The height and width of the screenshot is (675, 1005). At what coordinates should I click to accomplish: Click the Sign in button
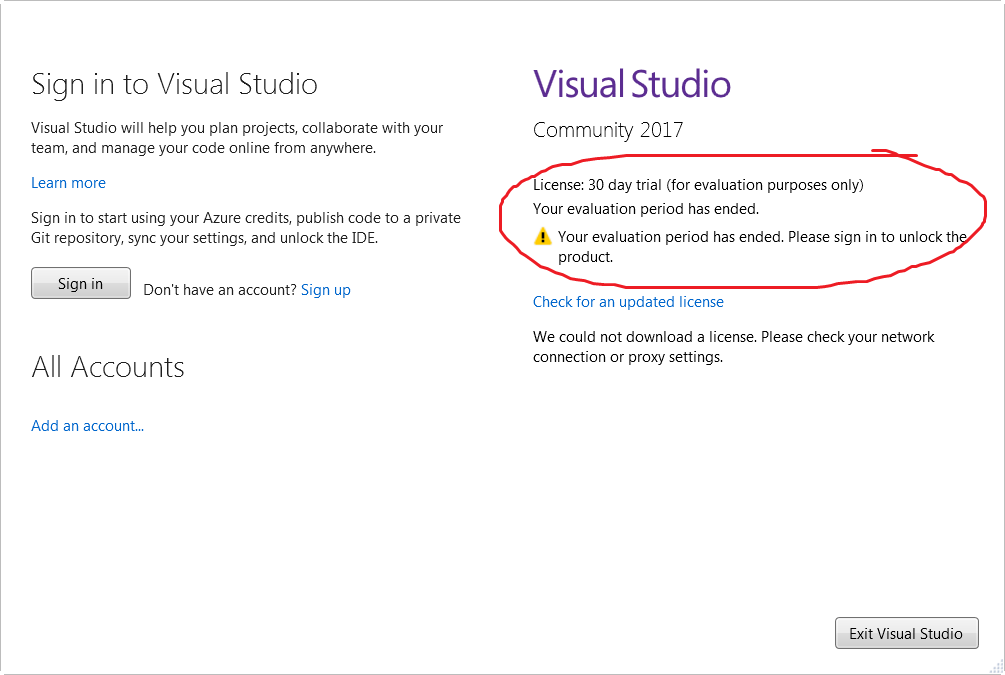click(x=80, y=283)
